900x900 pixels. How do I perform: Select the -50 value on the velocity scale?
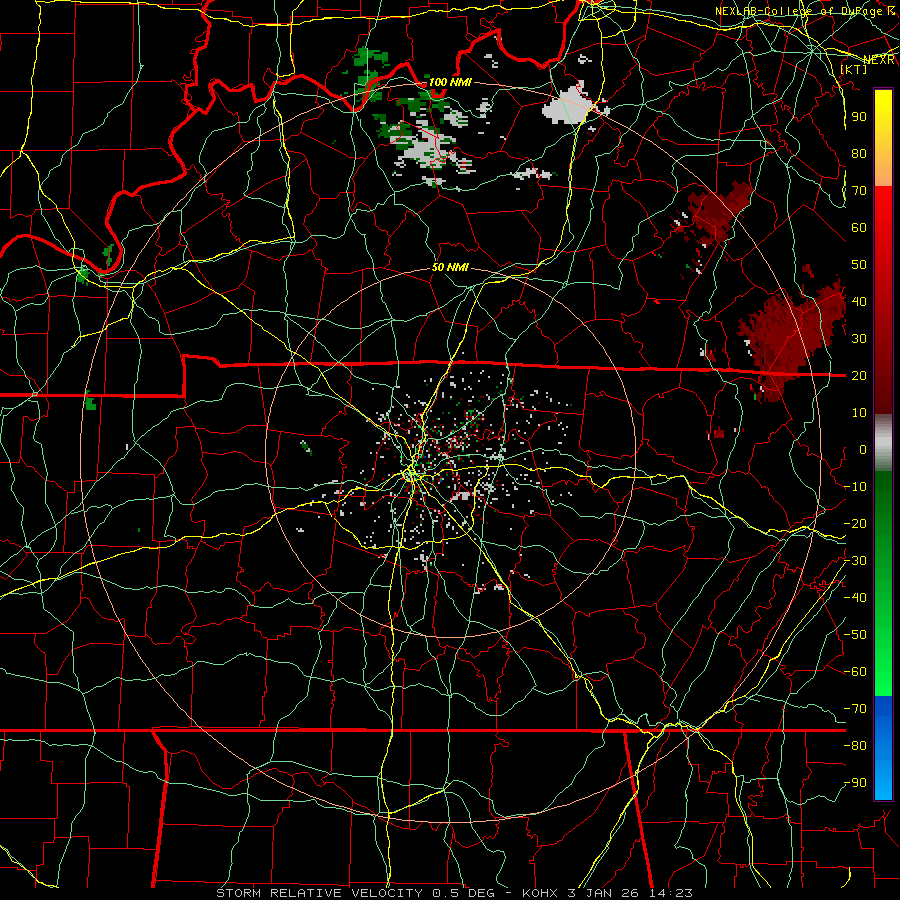tap(855, 635)
